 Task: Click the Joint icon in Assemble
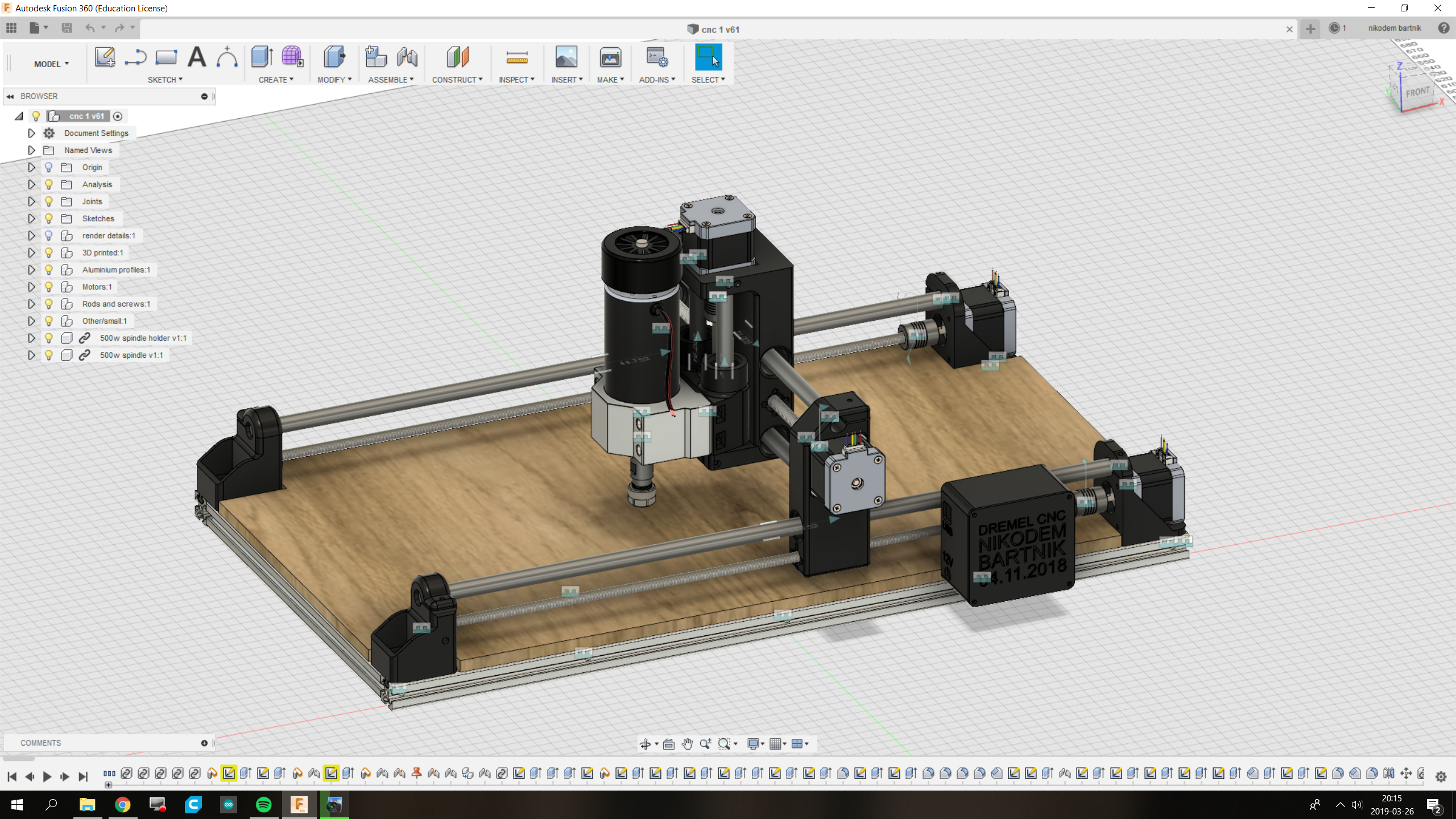click(x=407, y=57)
